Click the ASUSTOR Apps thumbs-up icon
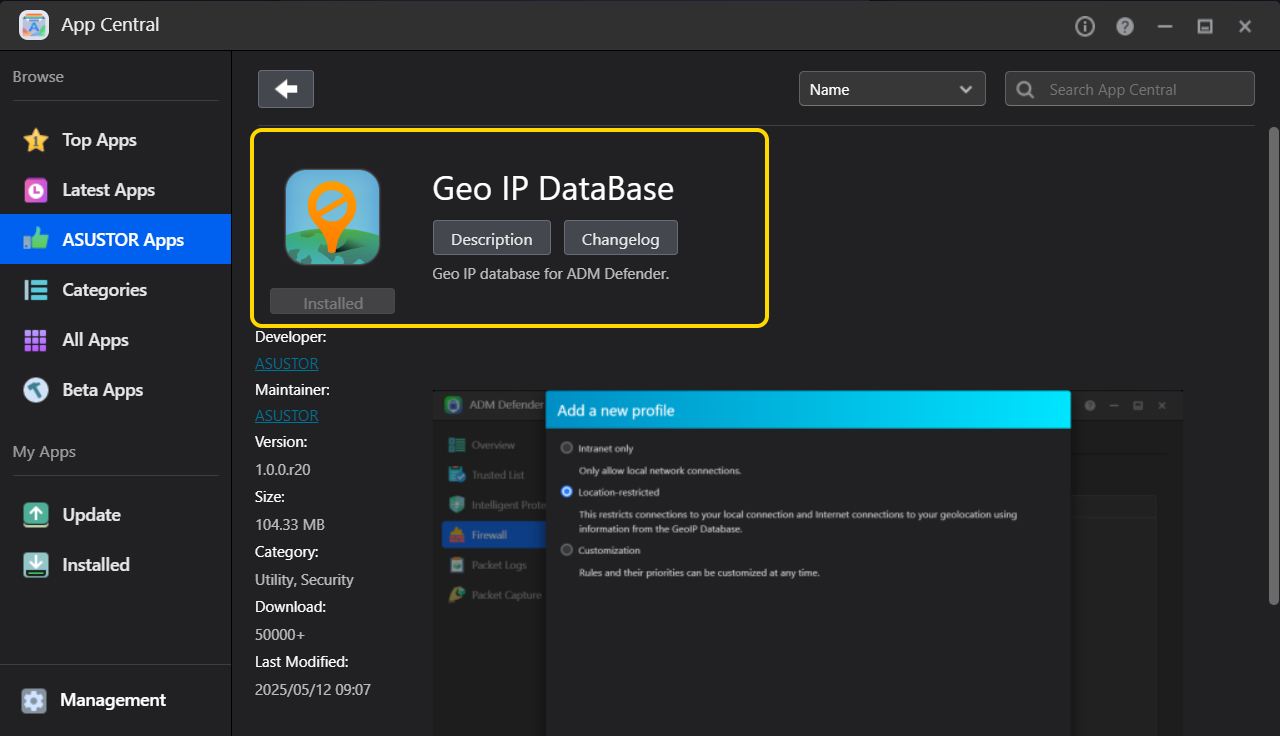 [35, 240]
